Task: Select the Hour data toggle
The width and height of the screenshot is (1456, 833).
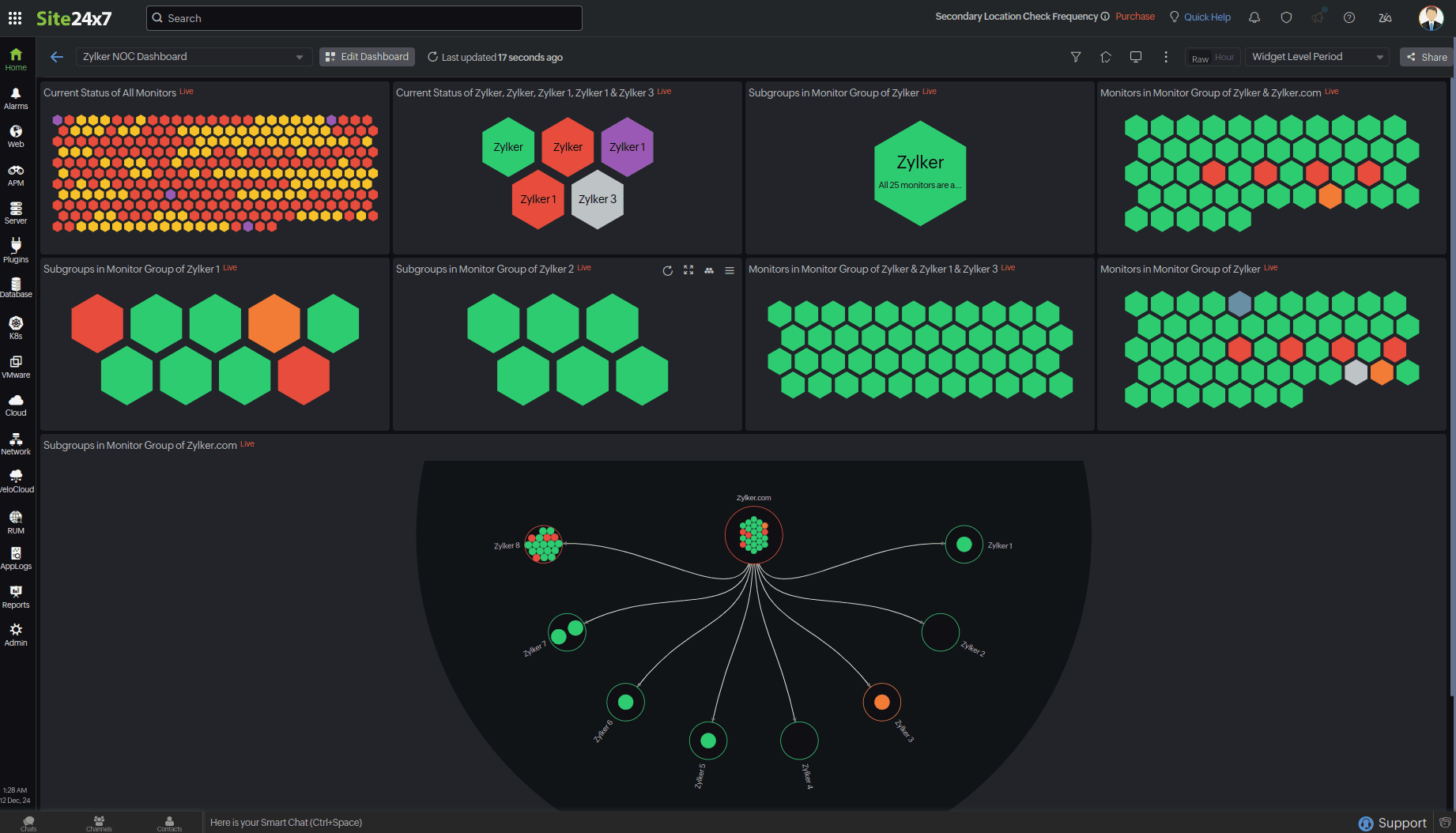Action: 1224,58
